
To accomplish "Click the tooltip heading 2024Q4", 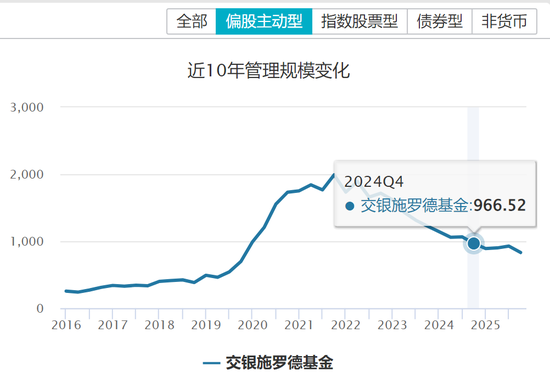I will pyautogui.click(x=374, y=182).
